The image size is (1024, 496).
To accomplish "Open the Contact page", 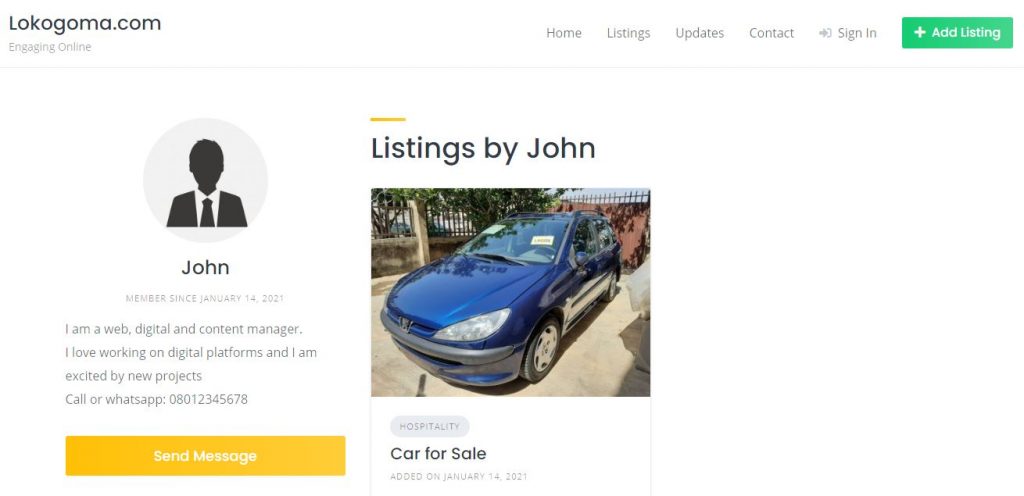I will pos(771,33).
